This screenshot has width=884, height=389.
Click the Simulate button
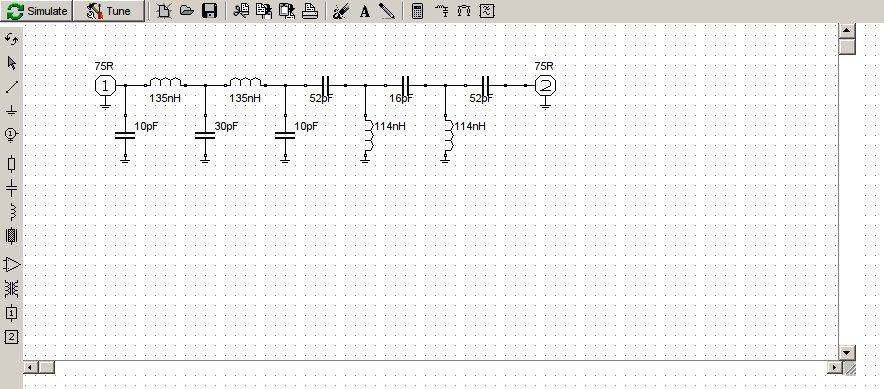[37, 11]
